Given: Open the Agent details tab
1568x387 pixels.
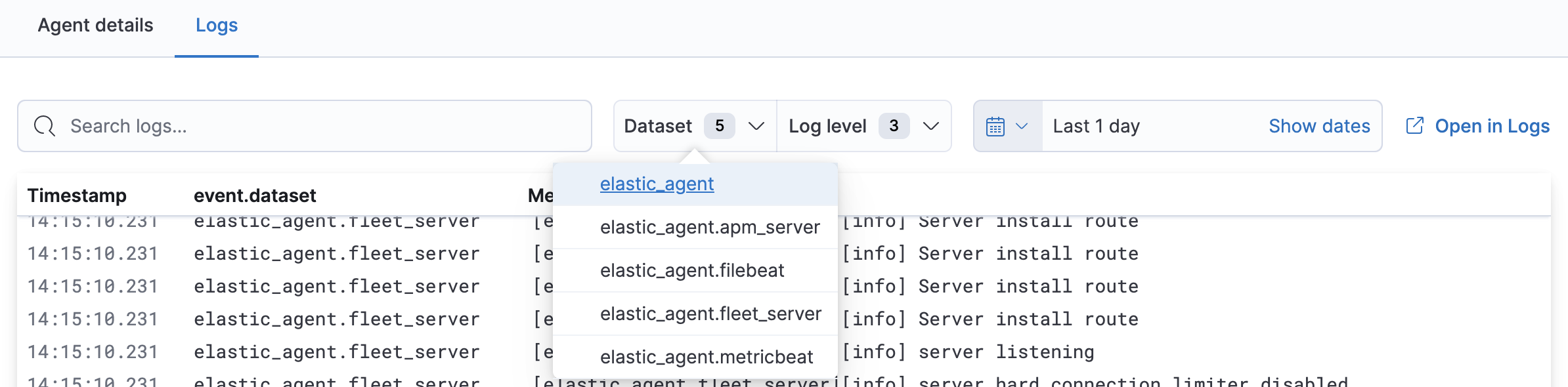Looking at the screenshot, I should tap(95, 26).
